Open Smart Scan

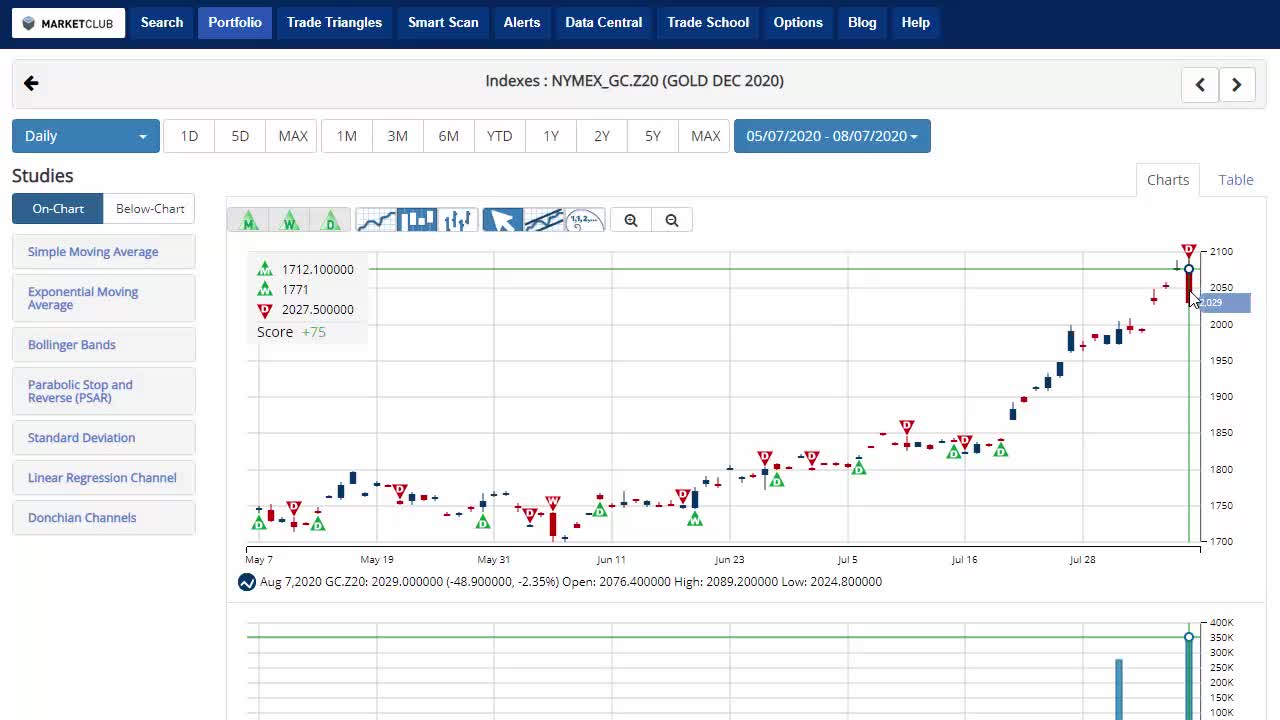click(x=443, y=22)
